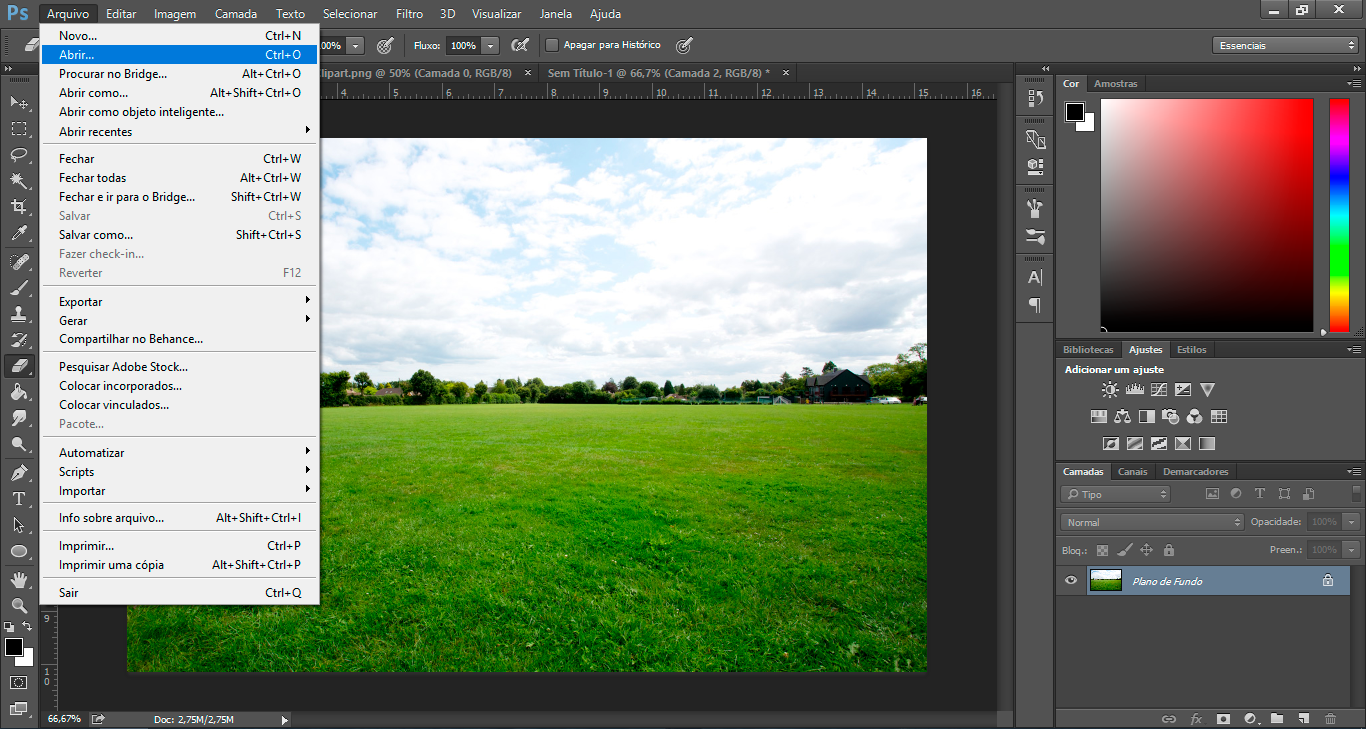Toggle lock image pixels brush icon
Viewport: 1366px width, 729px height.
click(x=1124, y=550)
